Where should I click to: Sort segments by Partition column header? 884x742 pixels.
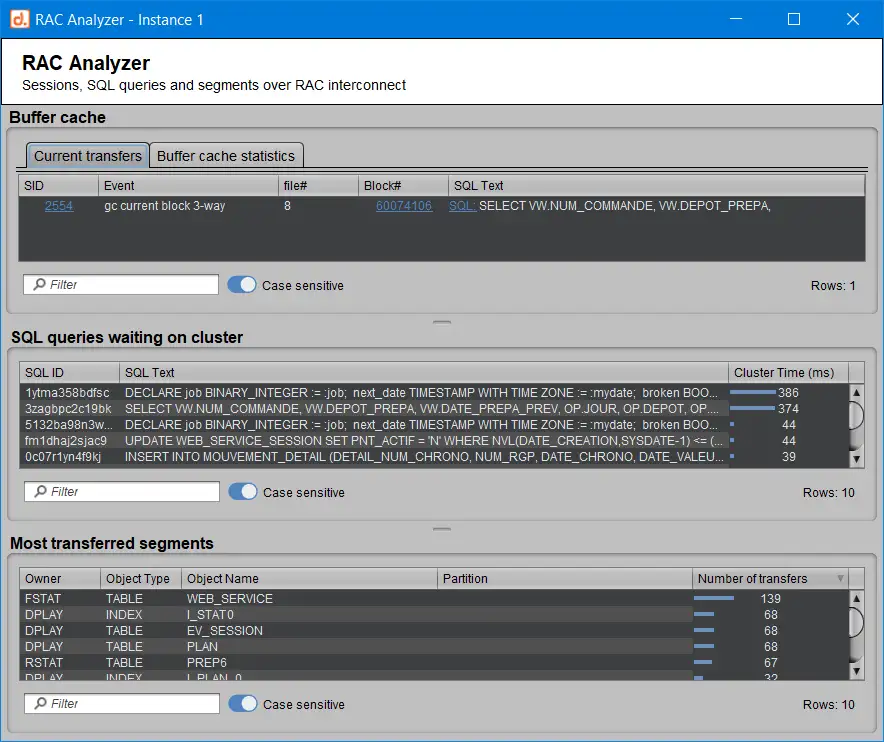(564, 578)
